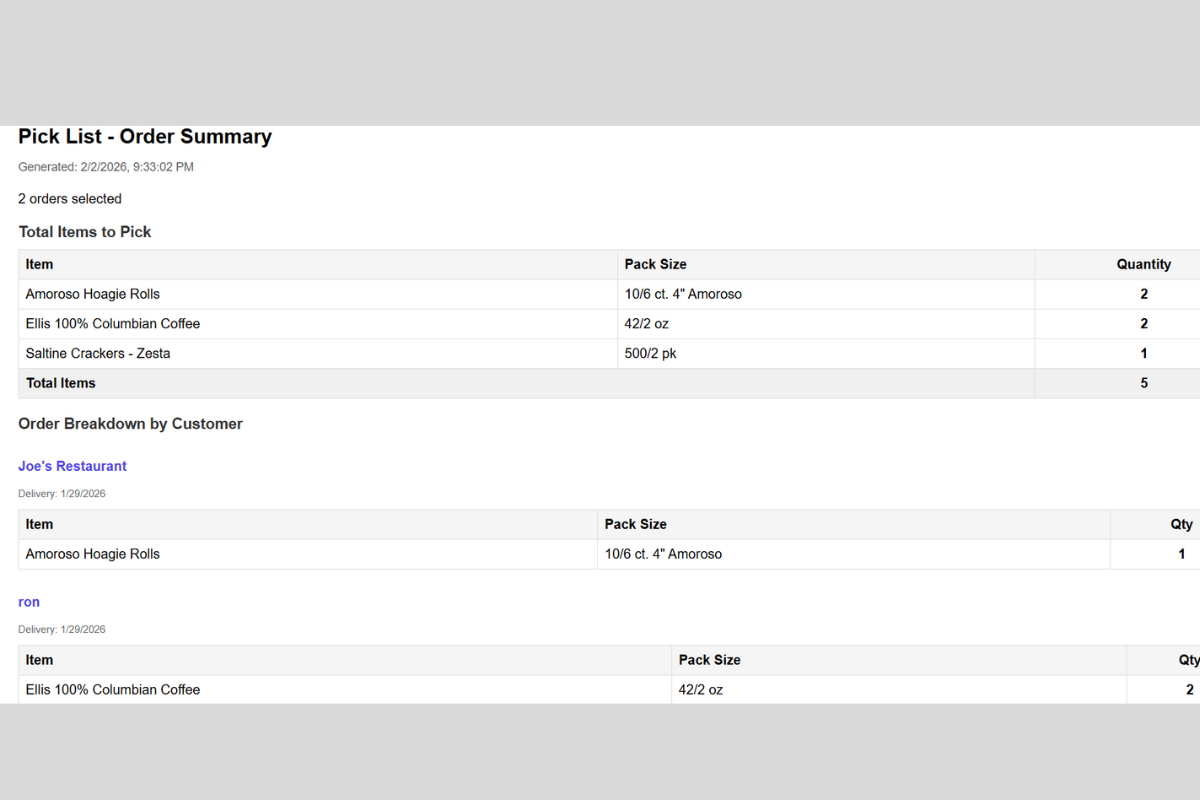
Task: Click the Total Items to Pick heading
Action: click(x=85, y=231)
